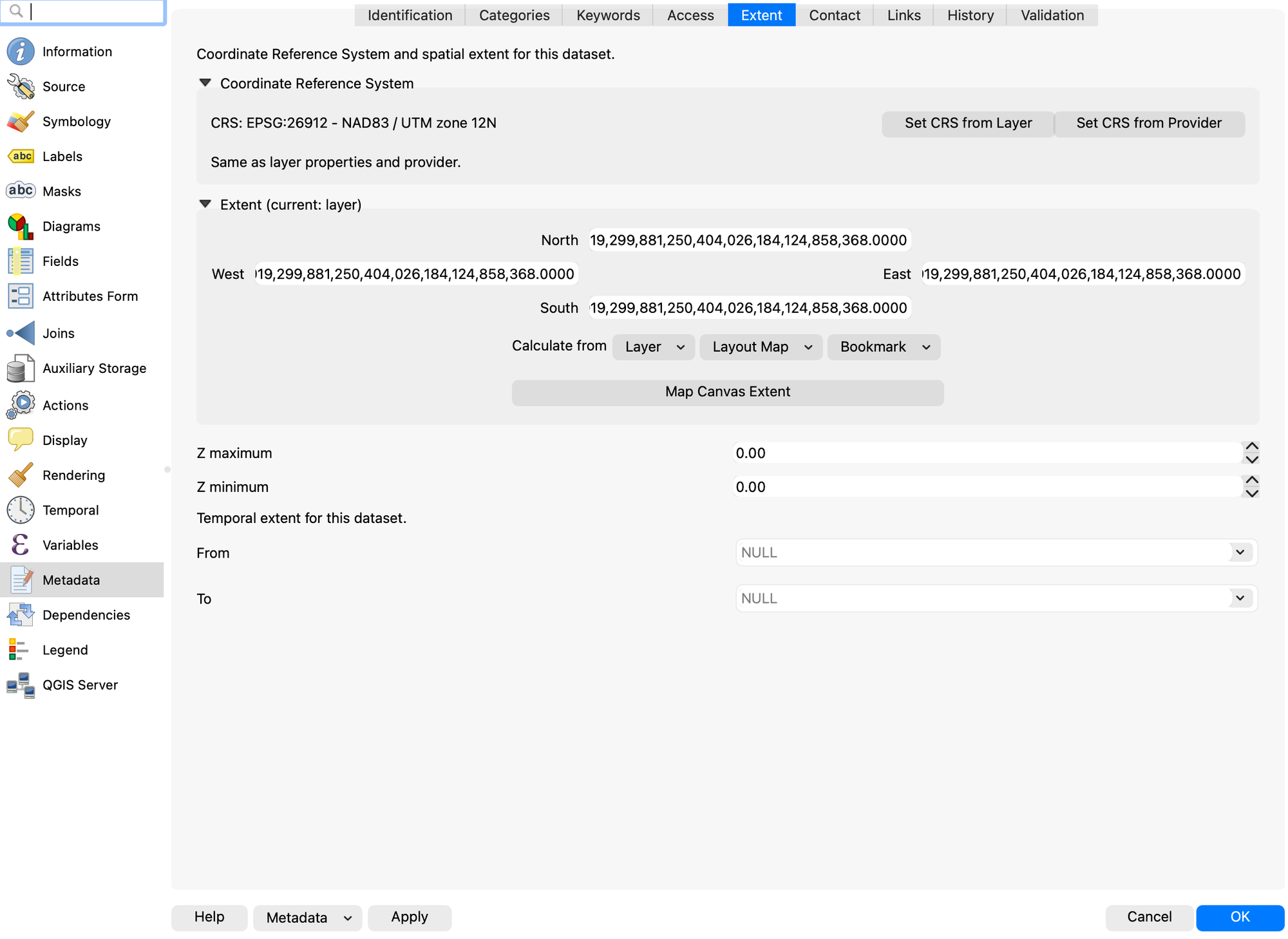Select the Actions gear icon
The image size is (1288, 939).
click(21, 404)
